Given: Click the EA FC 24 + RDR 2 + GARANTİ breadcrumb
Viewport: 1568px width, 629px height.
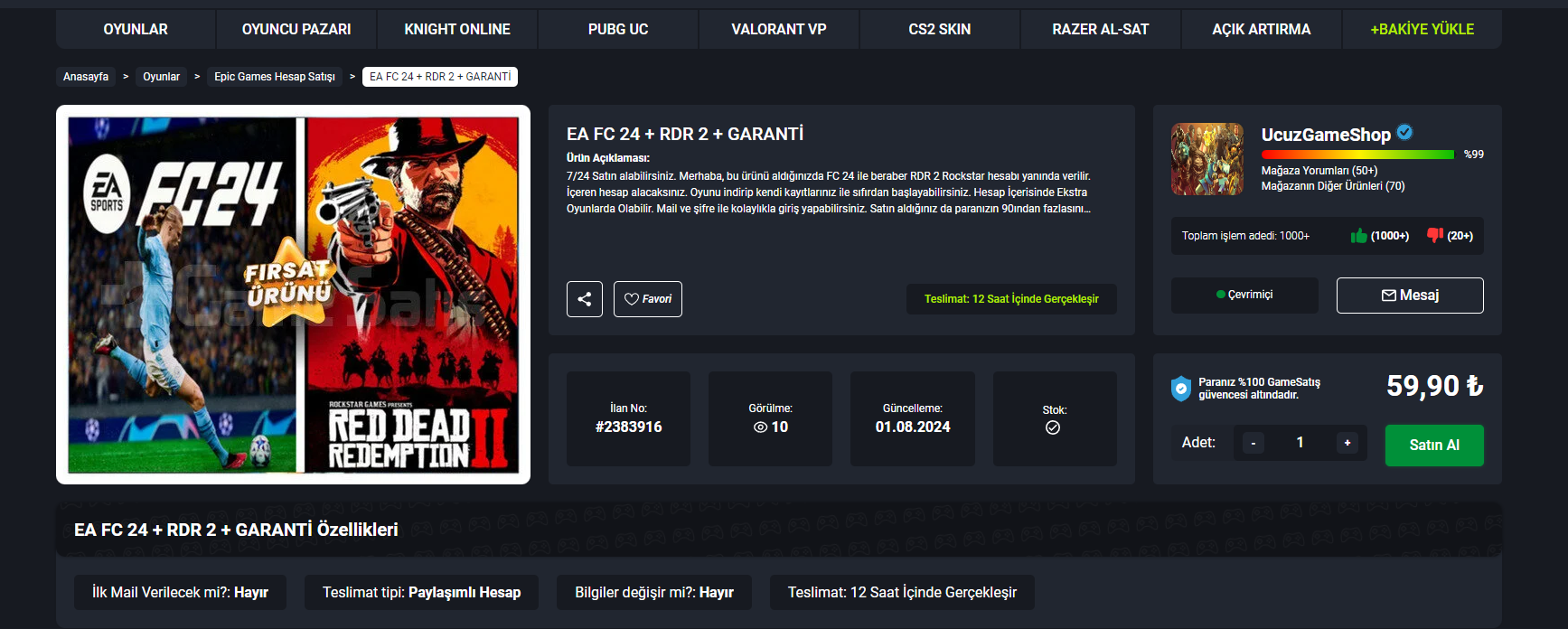Looking at the screenshot, I should 440,77.
